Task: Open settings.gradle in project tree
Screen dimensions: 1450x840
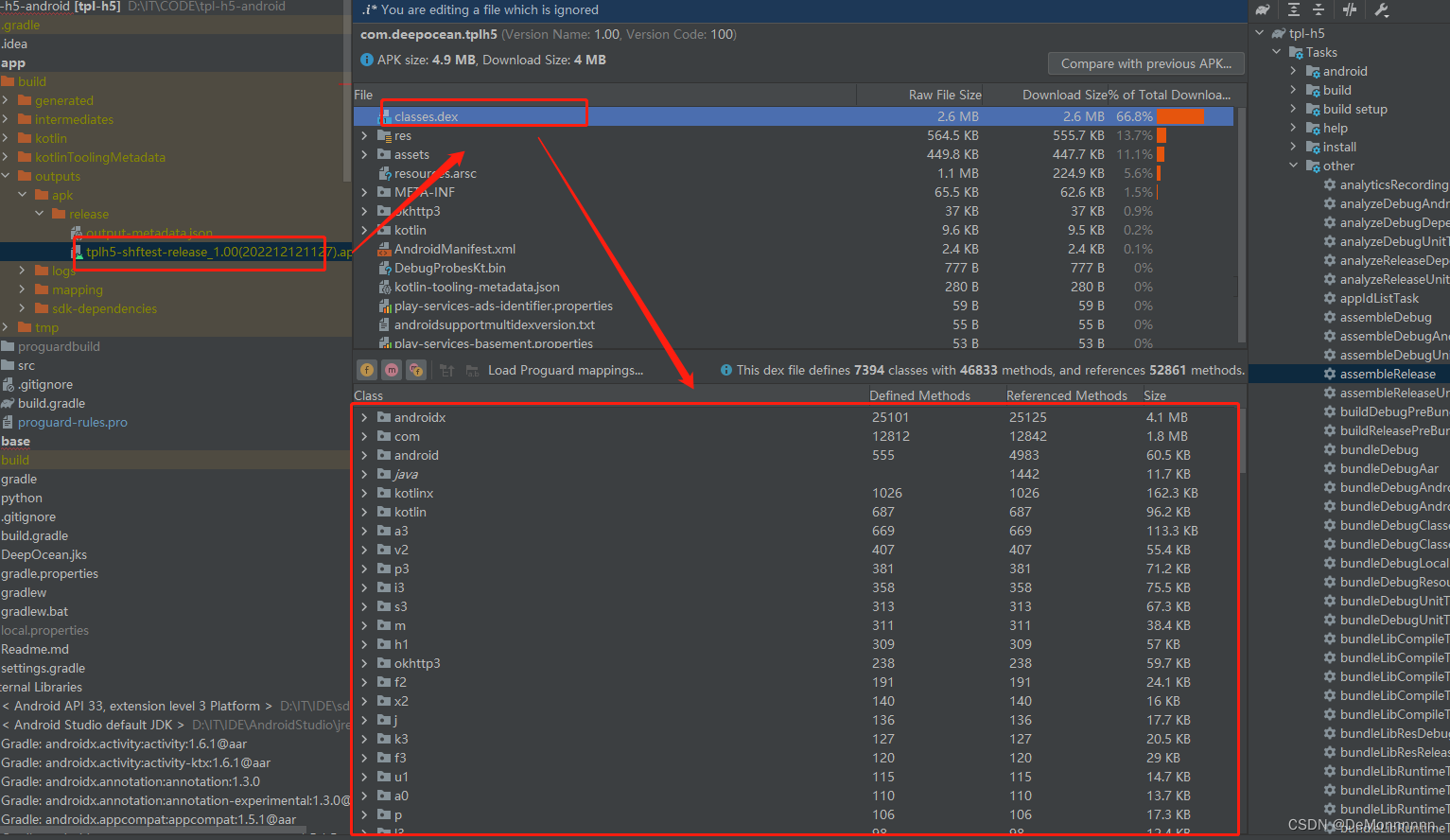Action: 43,668
